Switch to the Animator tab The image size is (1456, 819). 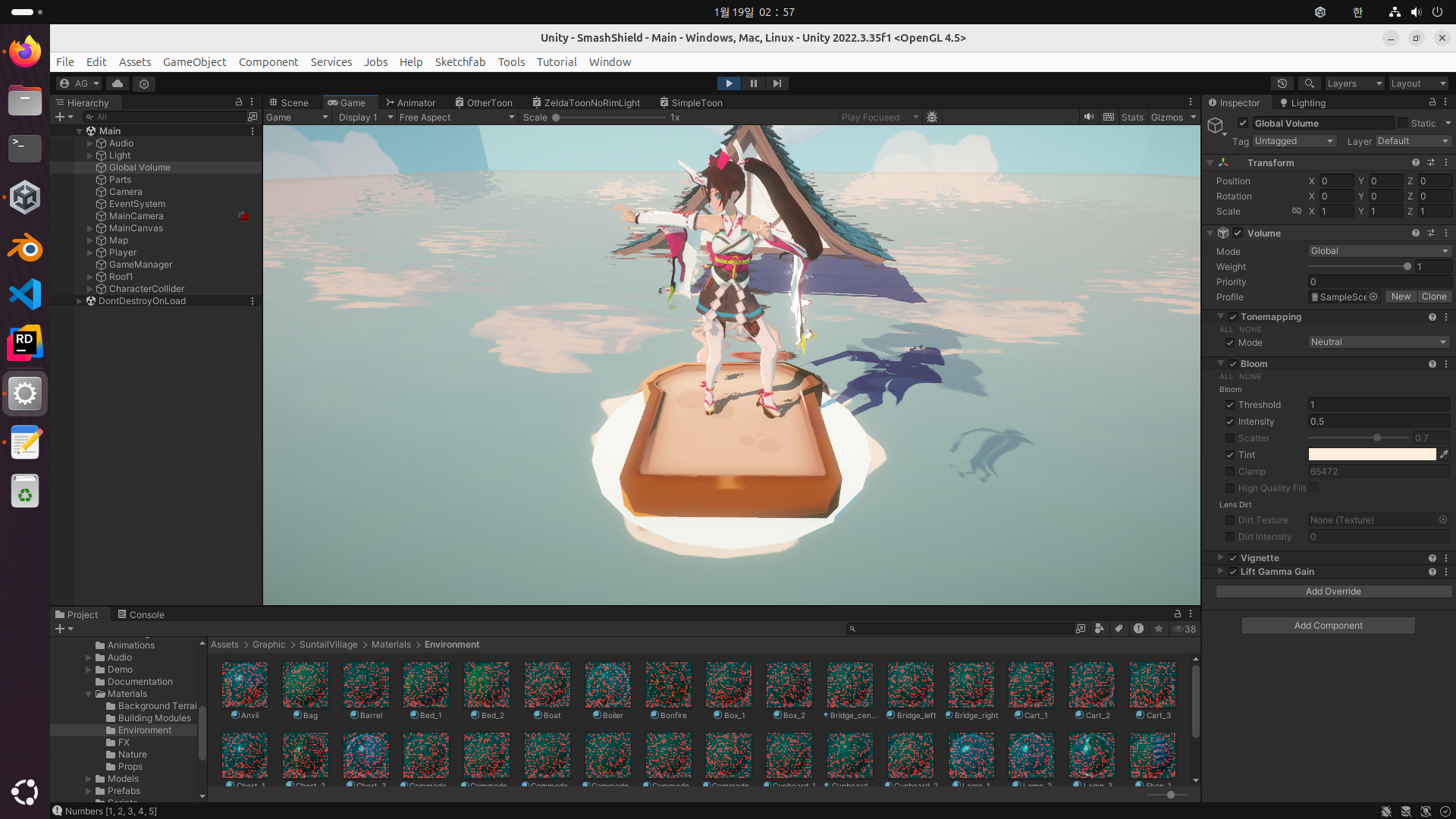pos(410,102)
